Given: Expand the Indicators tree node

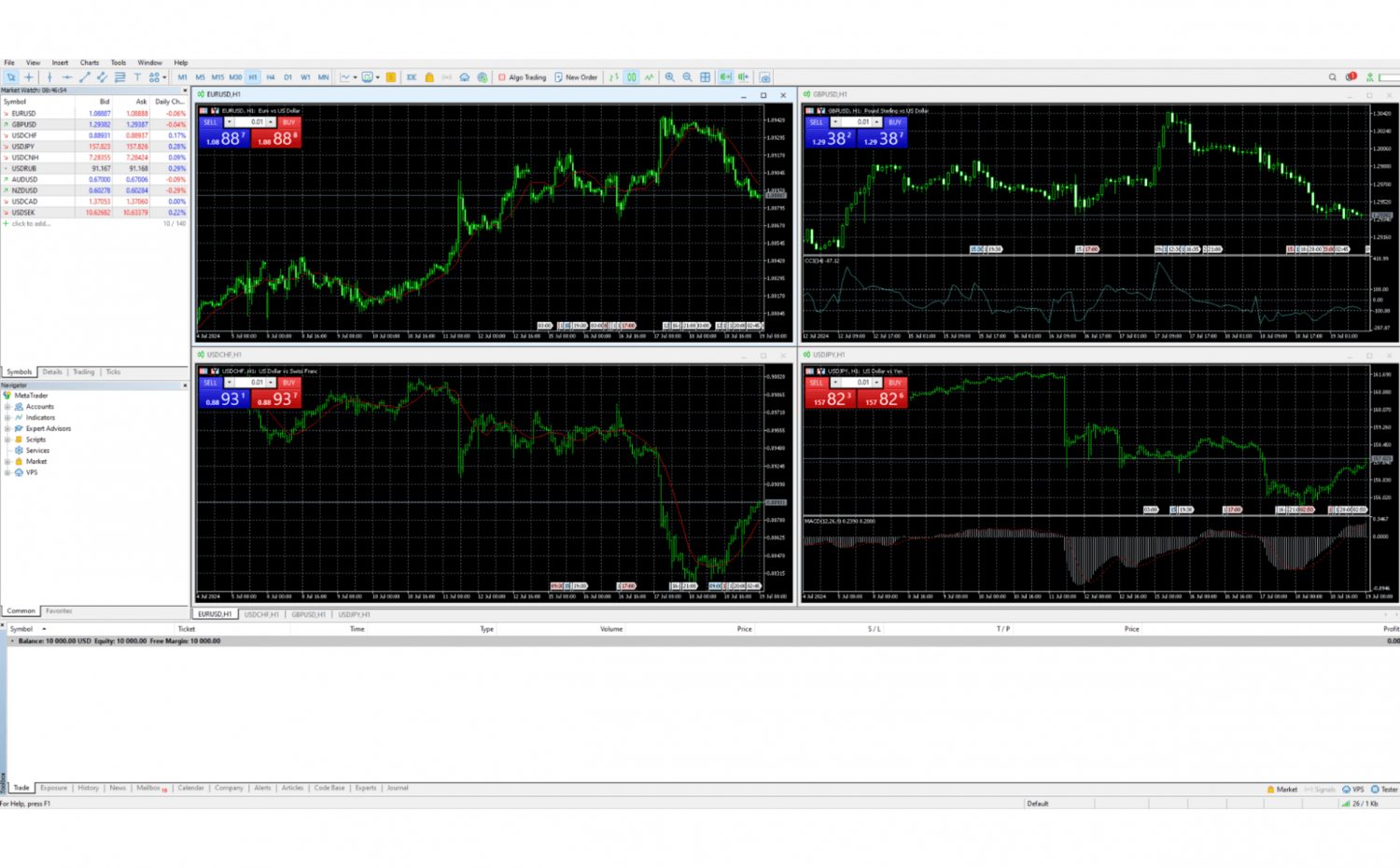Looking at the screenshot, I should pyautogui.click(x=7, y=417).
